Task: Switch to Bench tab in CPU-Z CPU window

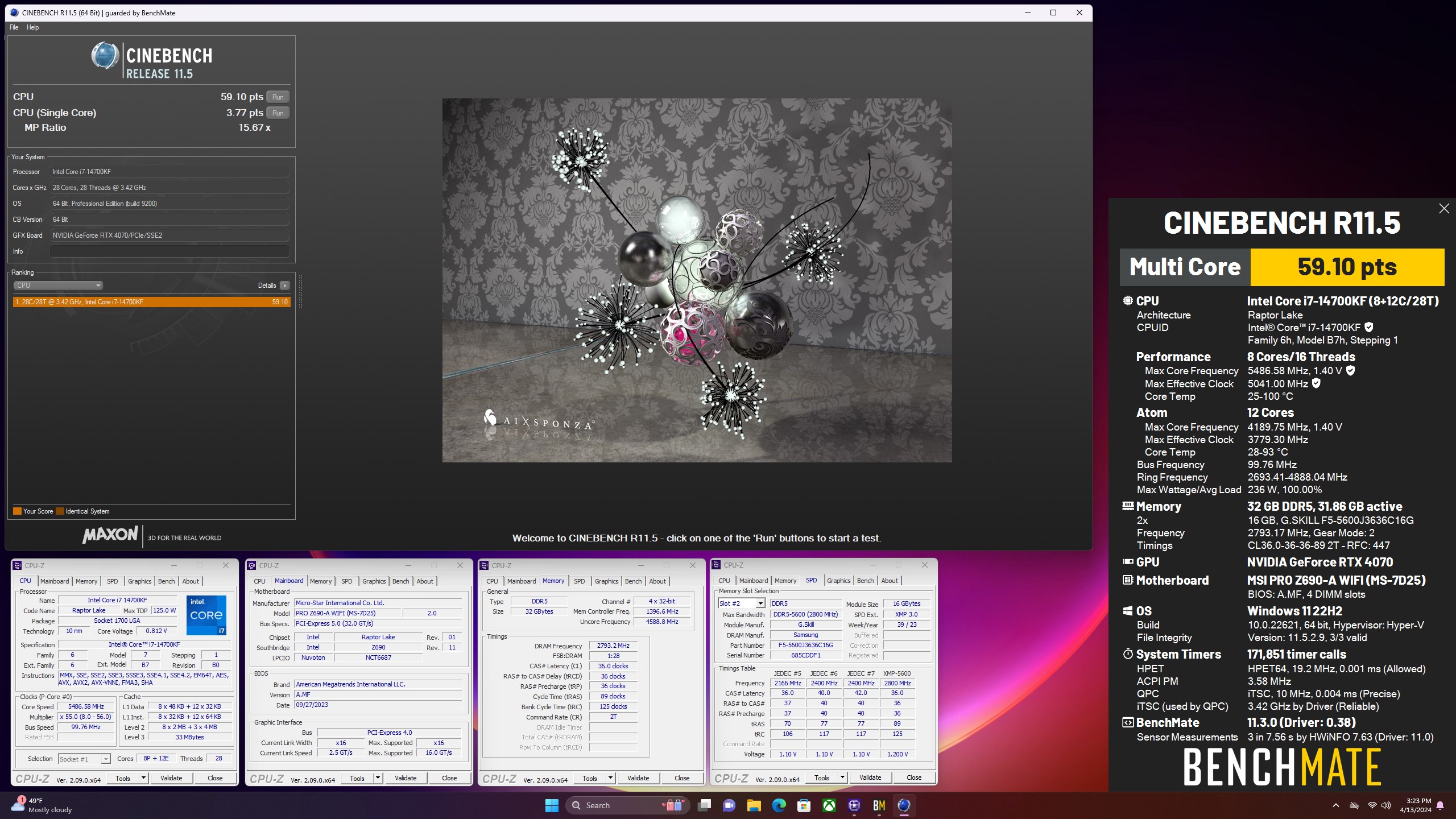Action: pyautogui.click(x=166, y=581)
